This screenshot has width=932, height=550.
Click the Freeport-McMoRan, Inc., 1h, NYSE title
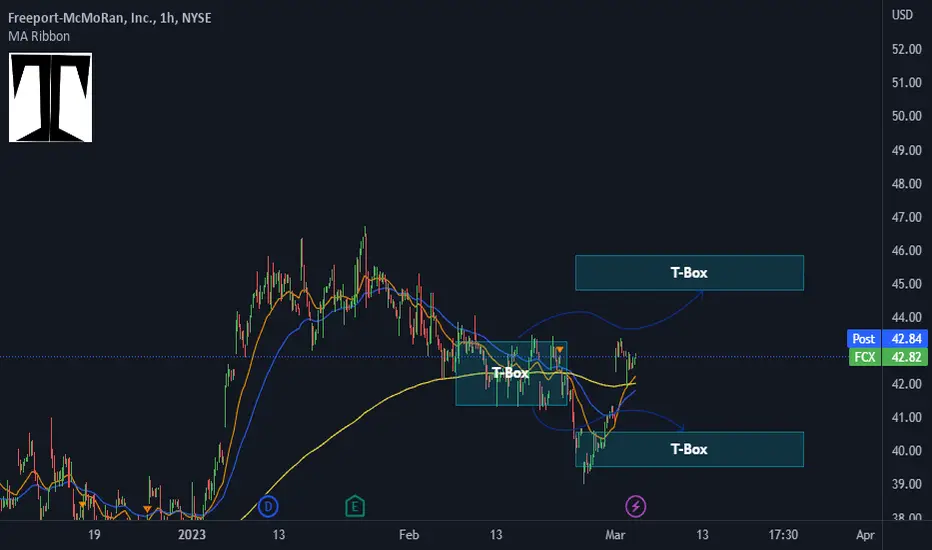[x=109, y=18]
